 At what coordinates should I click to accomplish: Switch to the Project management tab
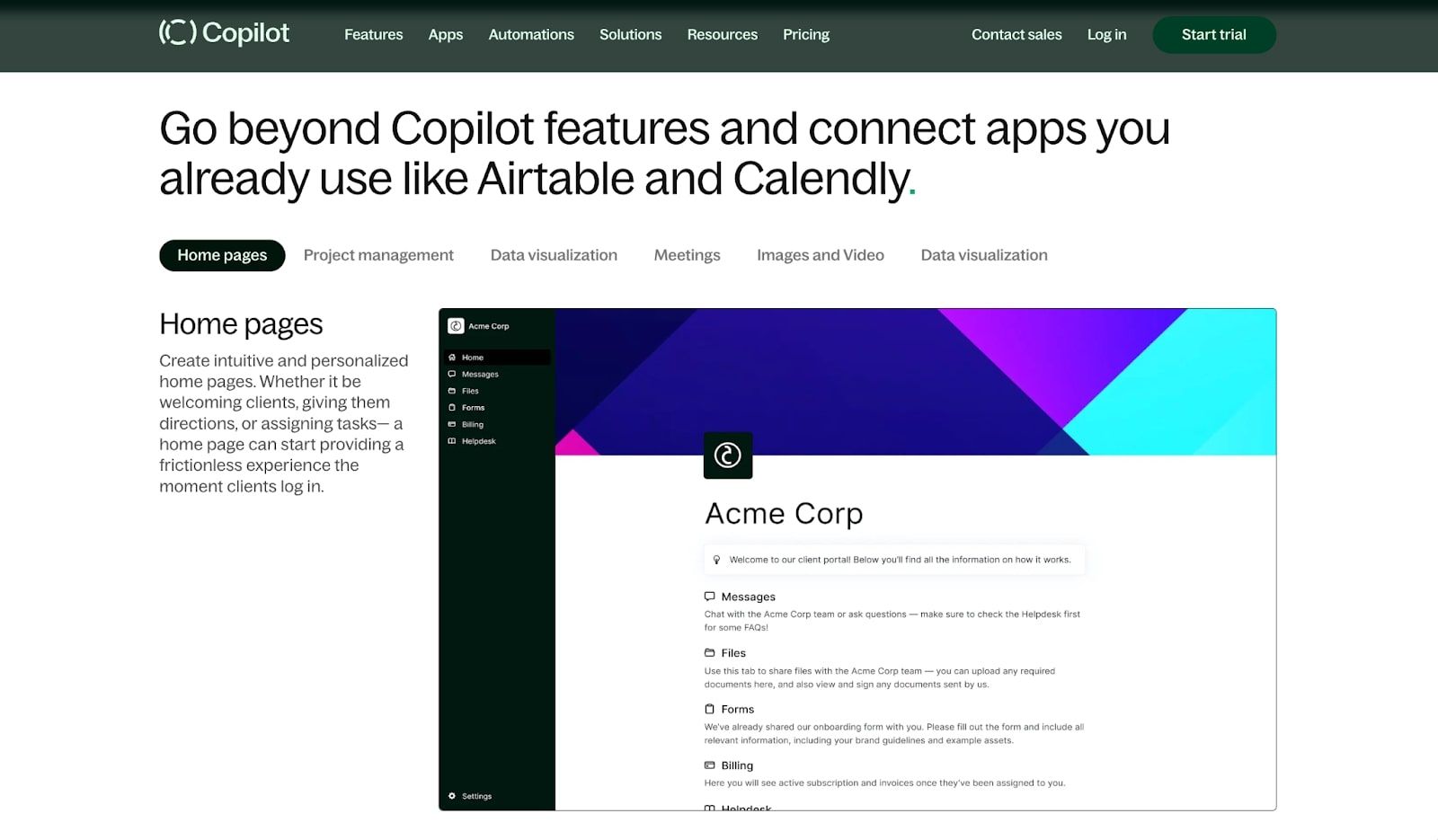click(x=378, y=255)
